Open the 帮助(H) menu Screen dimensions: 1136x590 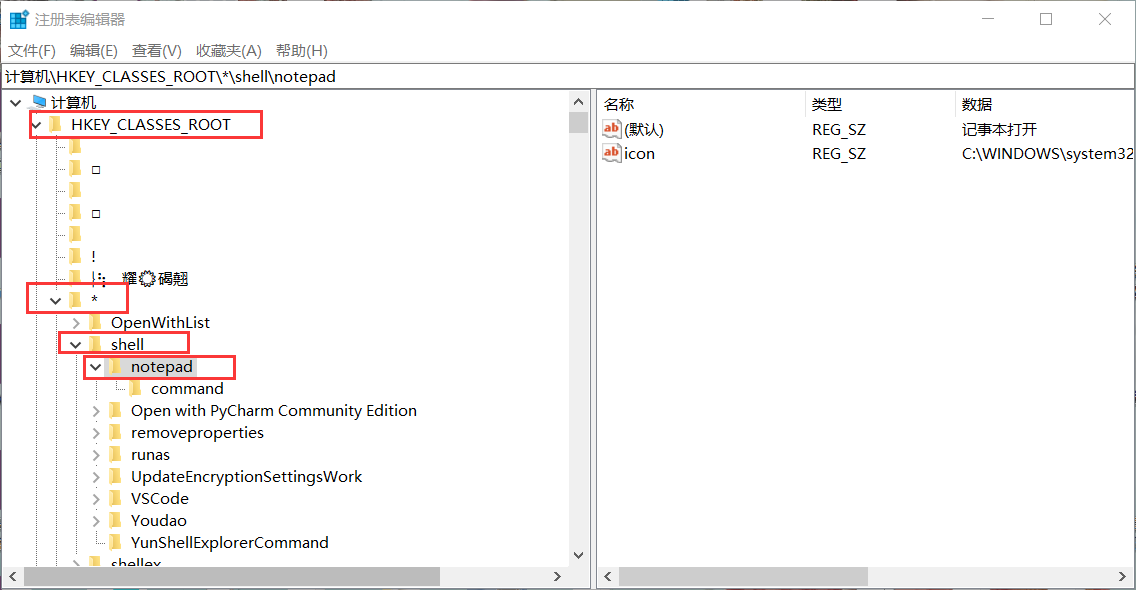pos(301,51)
